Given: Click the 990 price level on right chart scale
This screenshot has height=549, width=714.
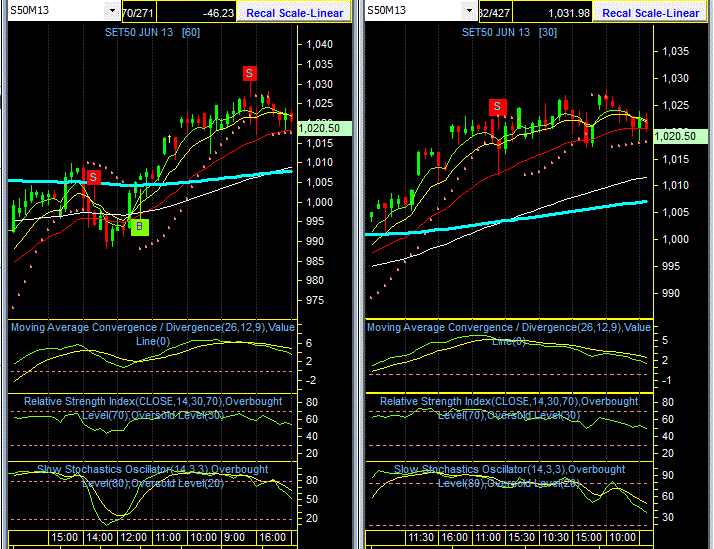Looking at the screenshot, I should click(x=671, y=293).
